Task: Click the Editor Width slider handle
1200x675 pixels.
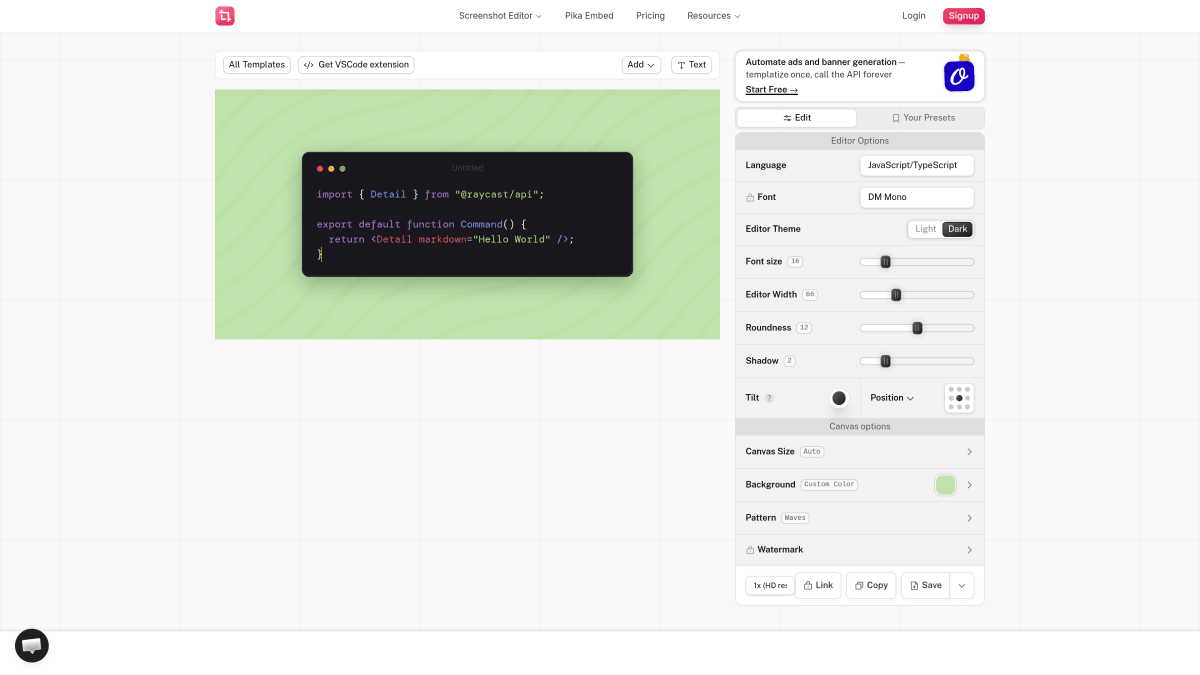Action: click(896, 295)
